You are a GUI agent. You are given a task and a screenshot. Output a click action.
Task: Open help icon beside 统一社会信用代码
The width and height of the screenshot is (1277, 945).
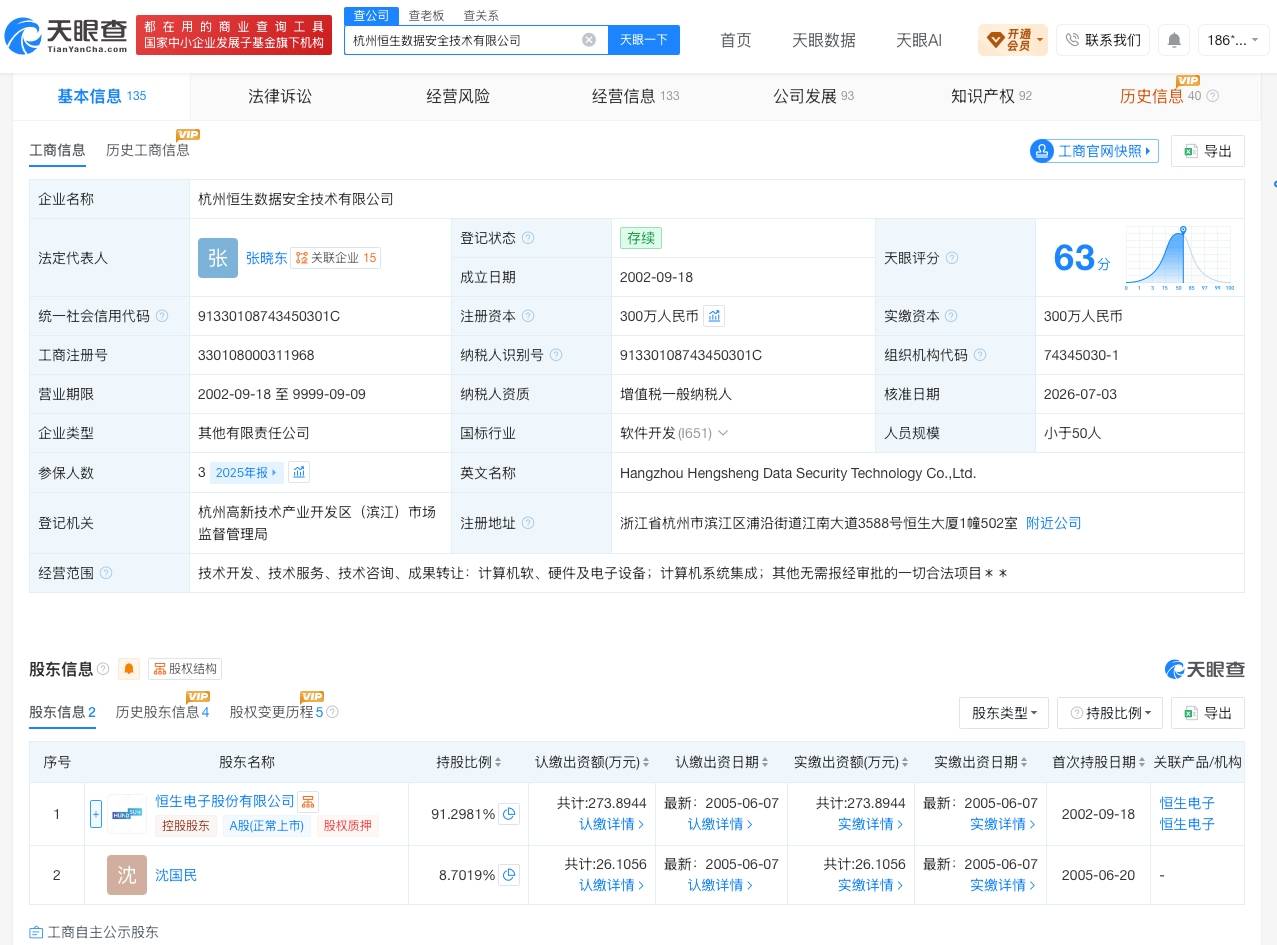[x=162, y=316]
